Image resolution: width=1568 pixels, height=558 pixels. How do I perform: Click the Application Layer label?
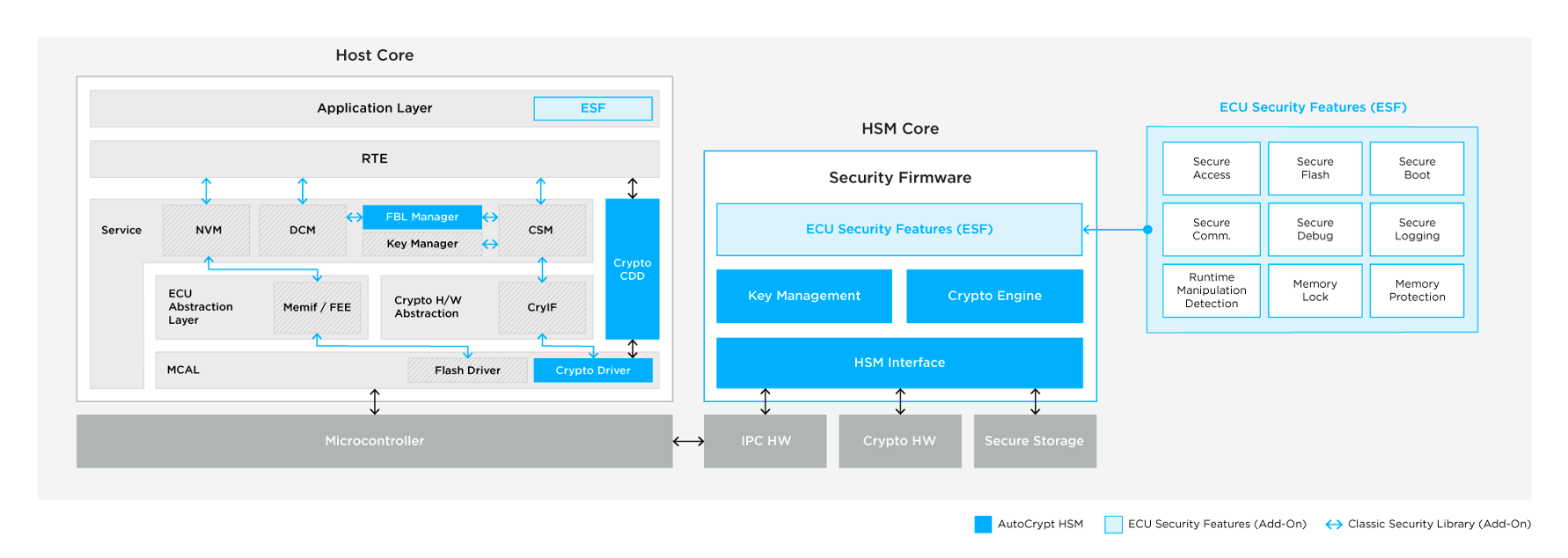click(375, 108)
